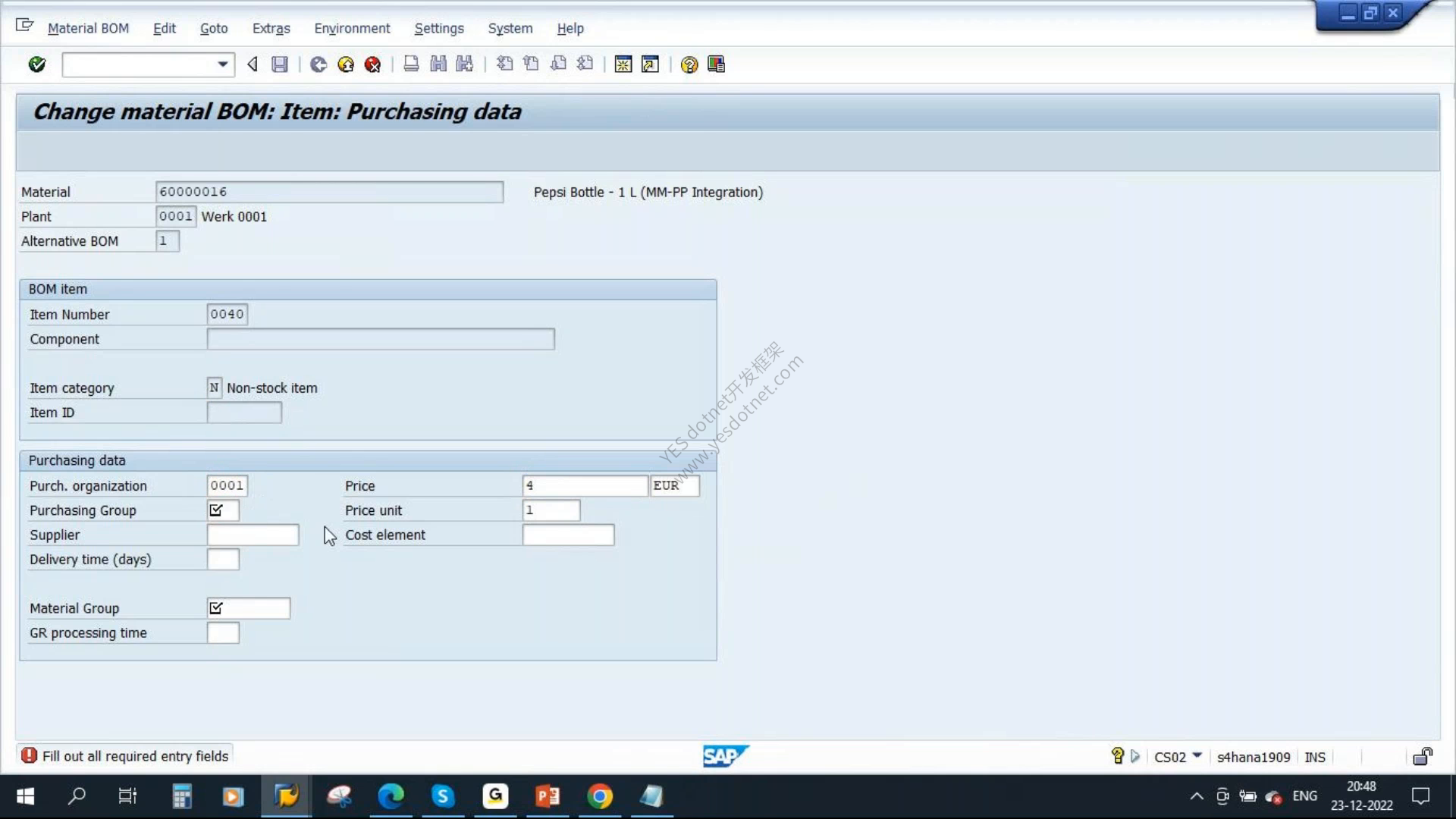Click the Customize Local Layout icon
The width and height of the screenshot is (1456, 819).
[716, 64]
